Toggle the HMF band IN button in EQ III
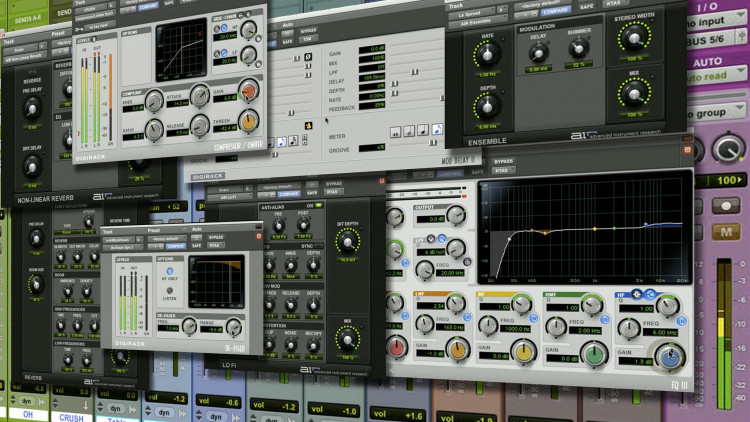The height and width of the screenshot is (422, 750). pos(605,319)
